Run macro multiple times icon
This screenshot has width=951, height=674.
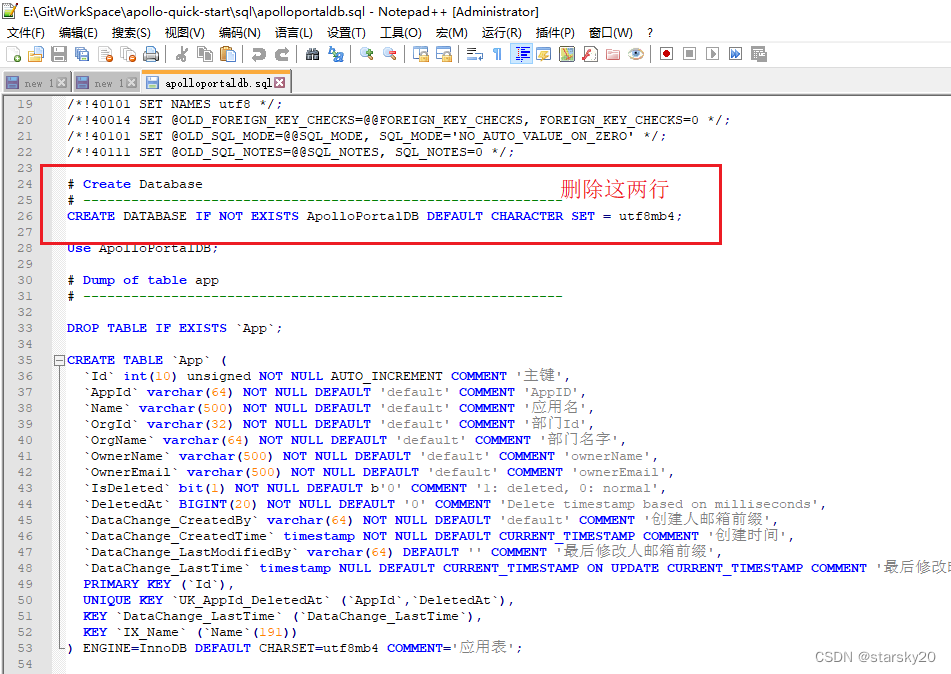736,55
